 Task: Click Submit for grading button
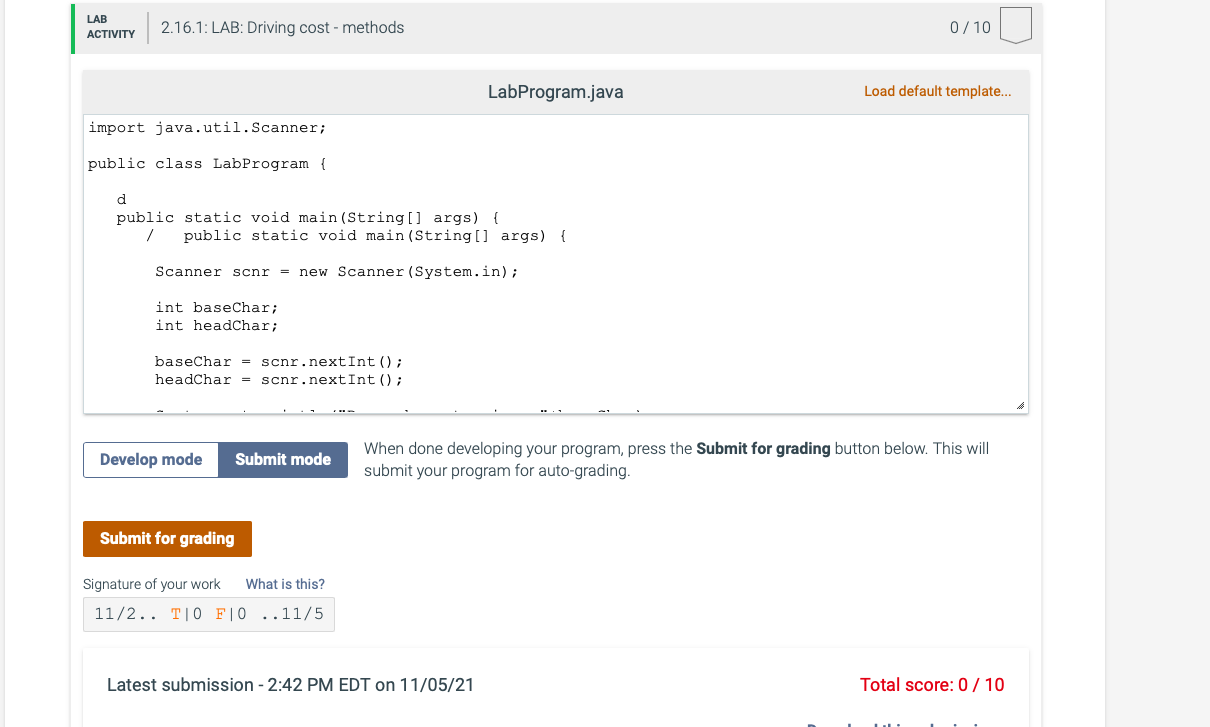tap(167, 539)
